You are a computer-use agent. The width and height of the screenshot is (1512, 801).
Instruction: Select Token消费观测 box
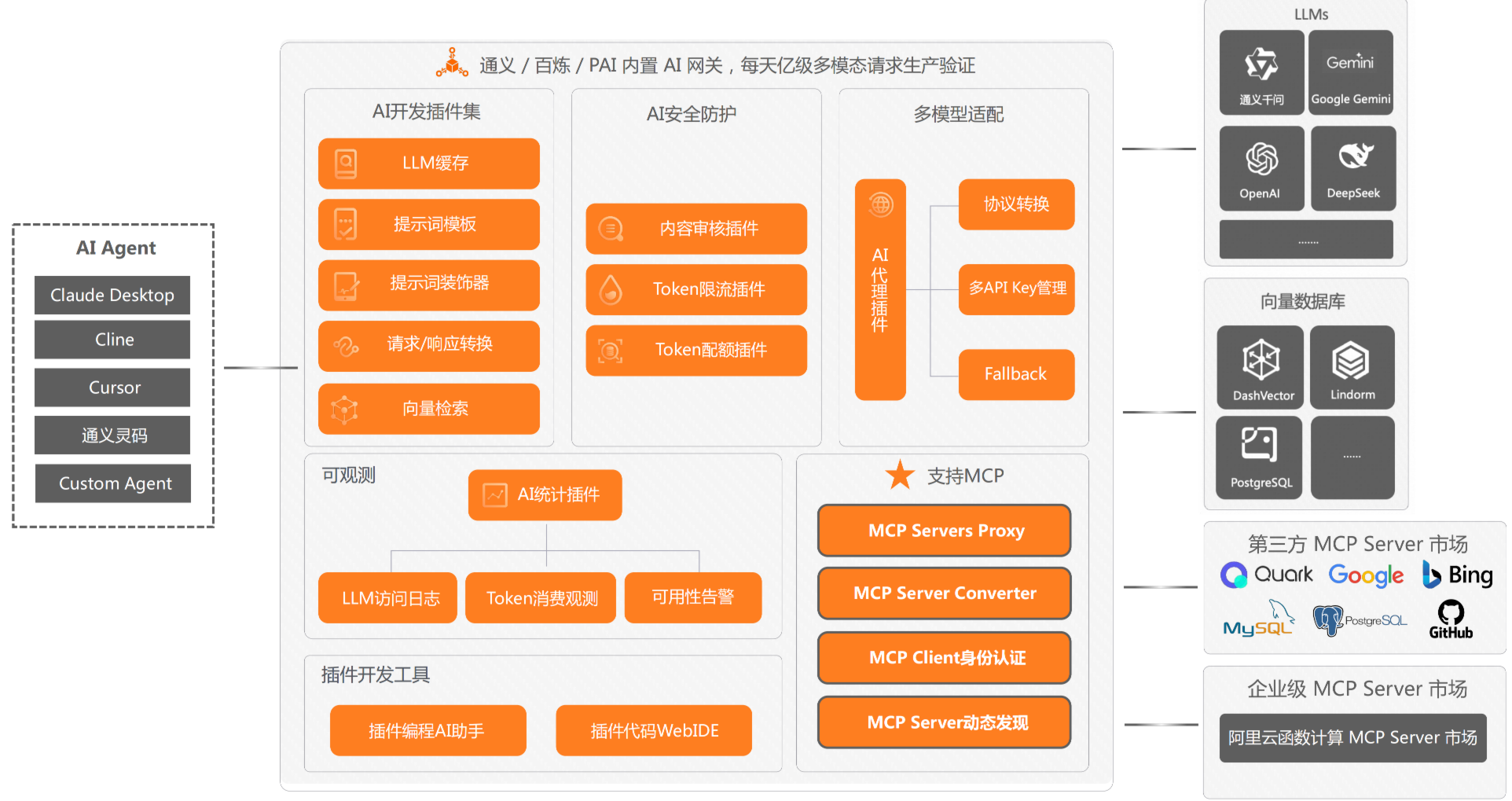pos(541,598)
